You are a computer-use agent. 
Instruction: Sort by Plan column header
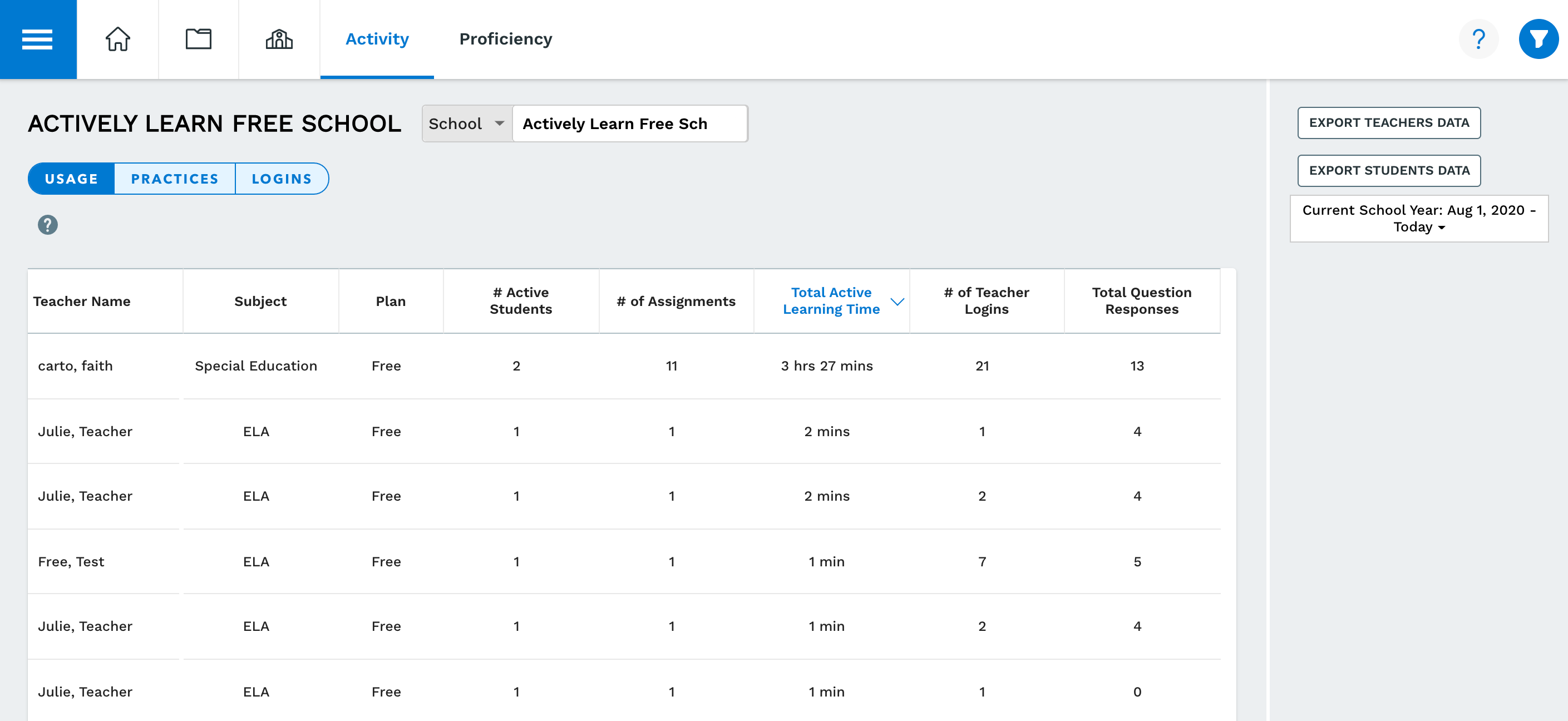click(x=391, y=301)
